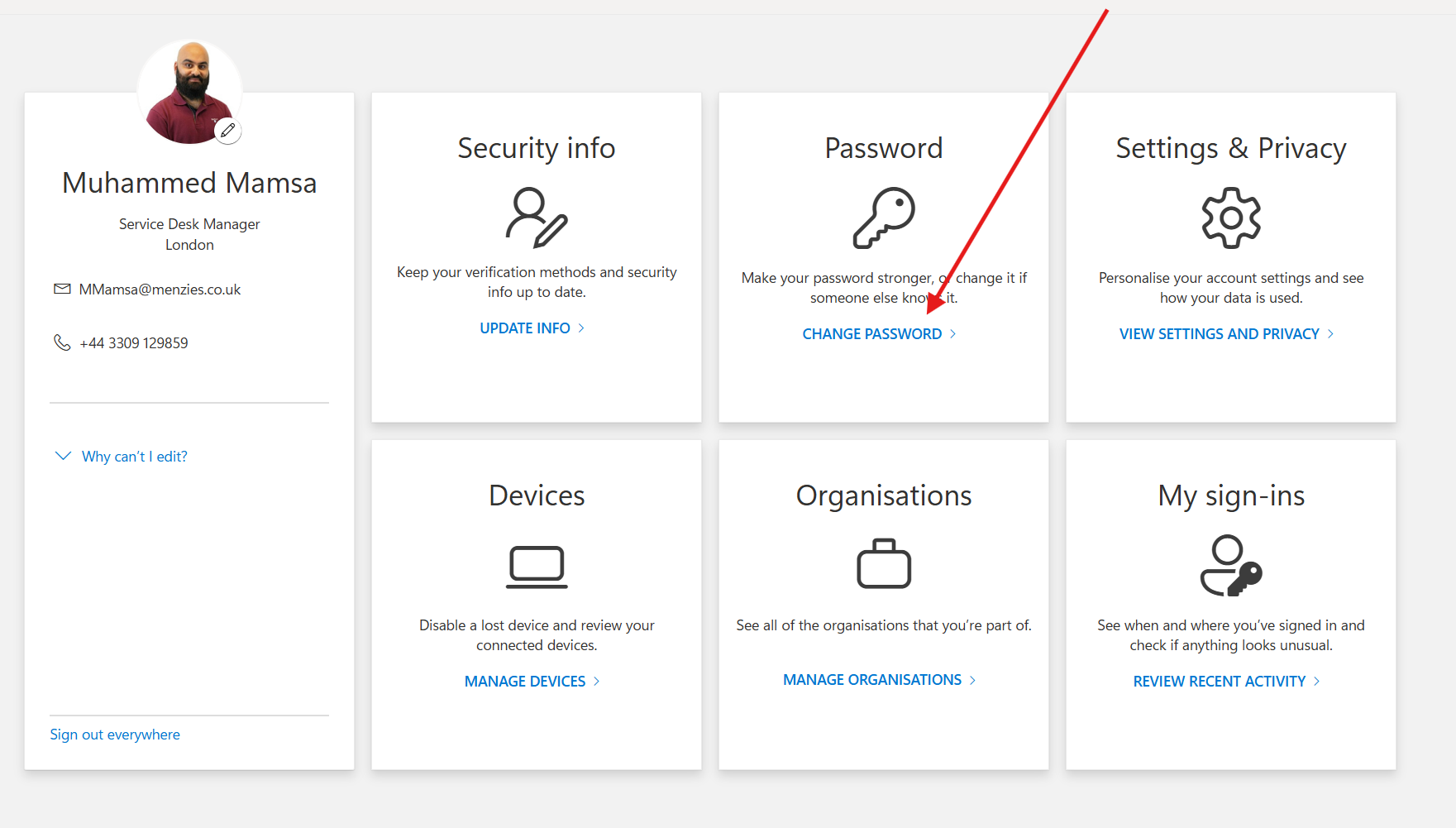
Task: Click the MMamsa@menzies.co.uk email address
Action: [160, 290]
